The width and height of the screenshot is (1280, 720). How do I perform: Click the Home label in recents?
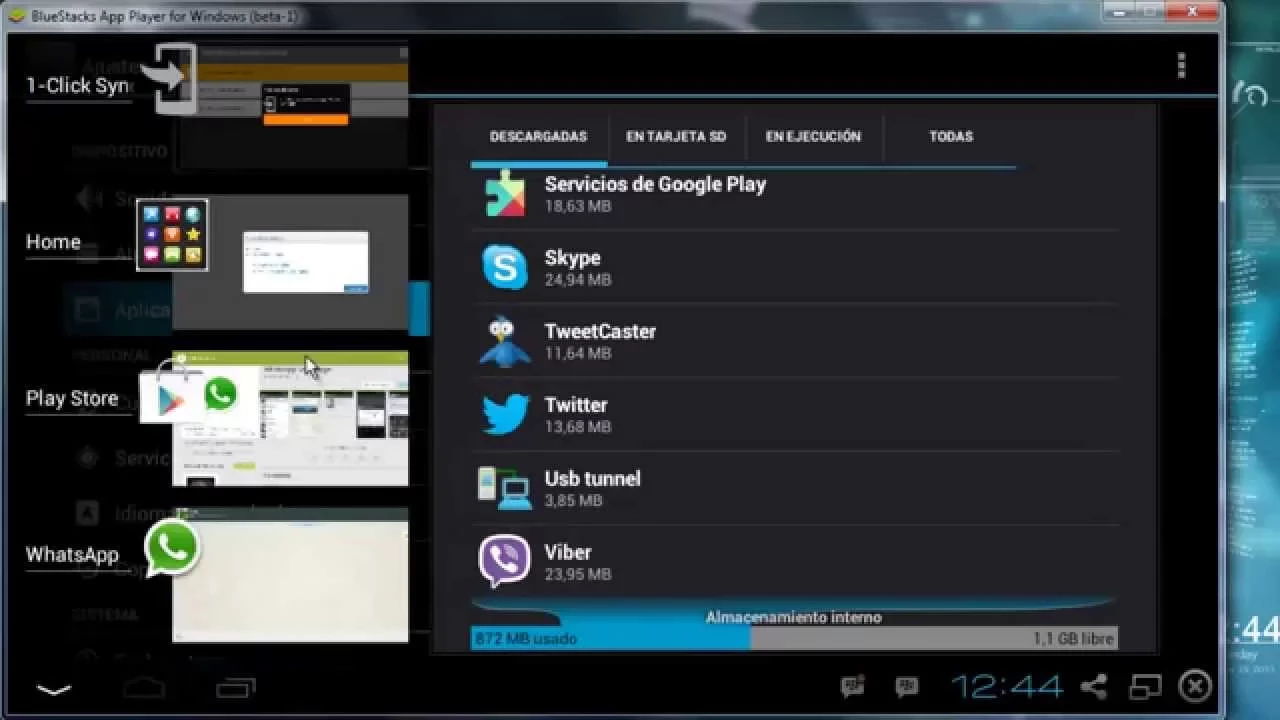(x=53, y=242)
